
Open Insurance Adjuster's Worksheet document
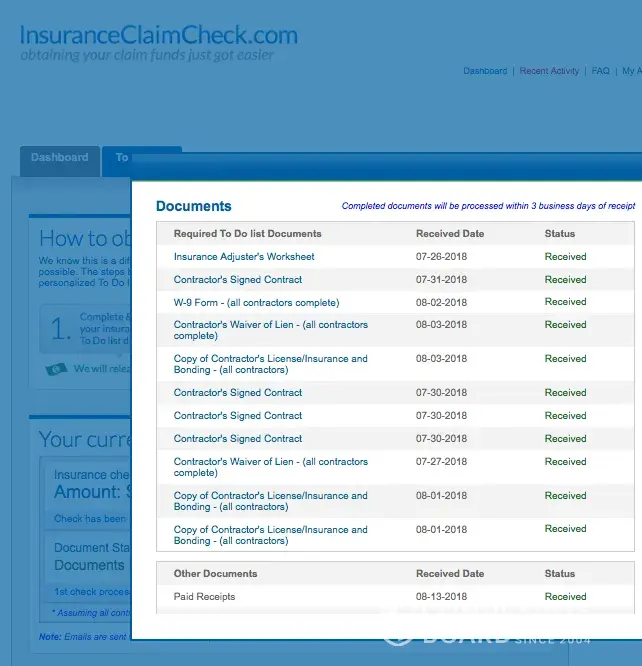(244, 257)
